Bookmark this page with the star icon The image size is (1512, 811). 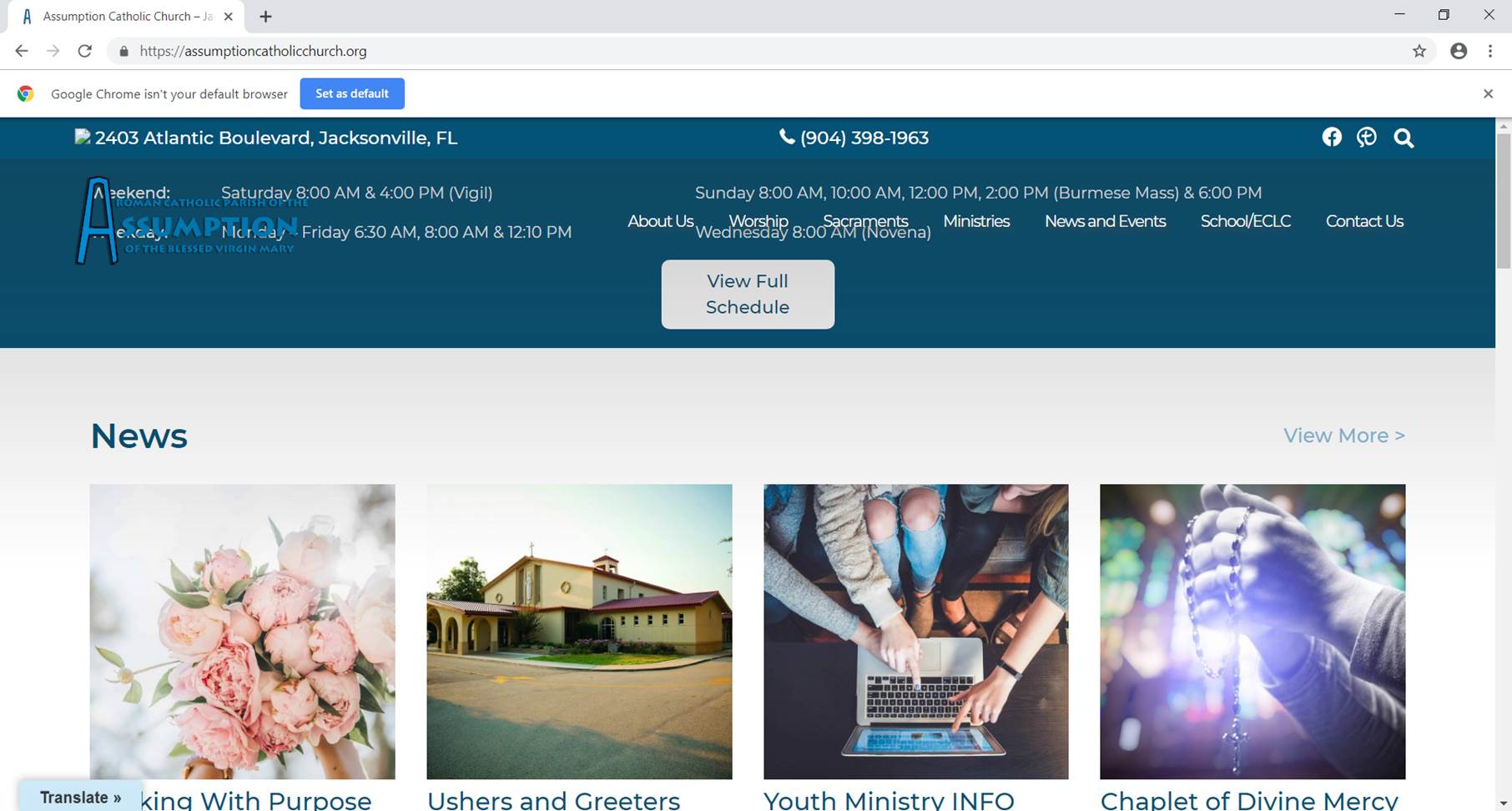(1419, 51)
